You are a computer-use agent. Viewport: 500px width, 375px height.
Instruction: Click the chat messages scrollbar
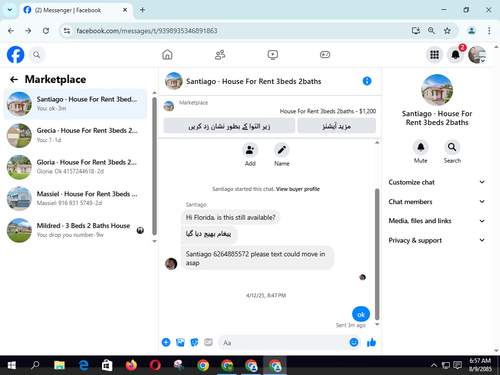coord(377,253)
